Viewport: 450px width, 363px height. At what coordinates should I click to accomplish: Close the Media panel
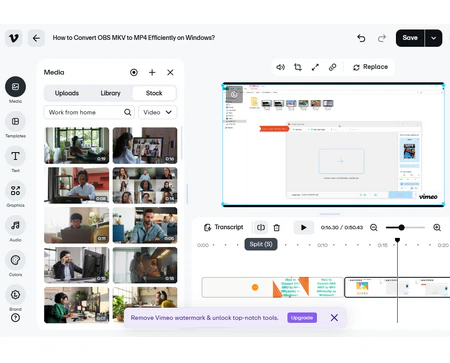170,72
